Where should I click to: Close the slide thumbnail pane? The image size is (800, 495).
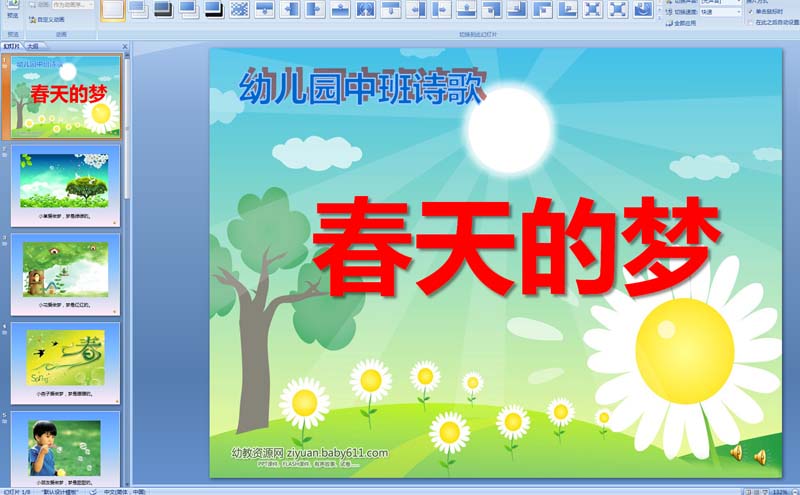point(125,46)
